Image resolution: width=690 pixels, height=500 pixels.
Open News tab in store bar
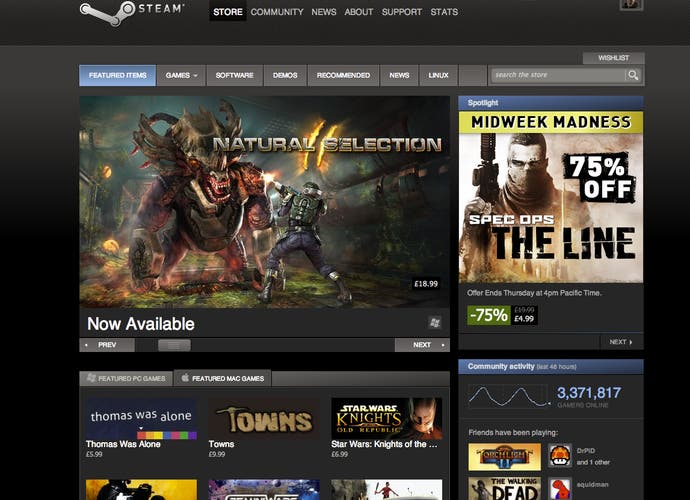coord(399,75)
